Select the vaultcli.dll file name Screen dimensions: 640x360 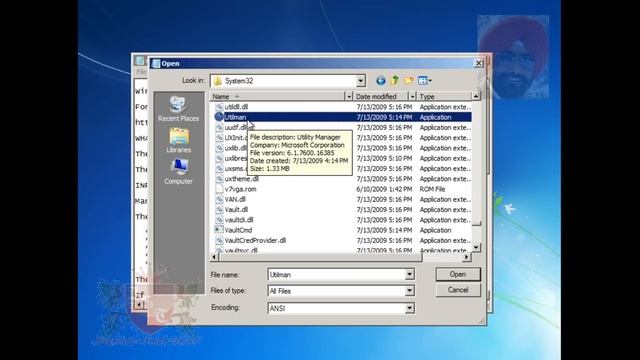239,220
